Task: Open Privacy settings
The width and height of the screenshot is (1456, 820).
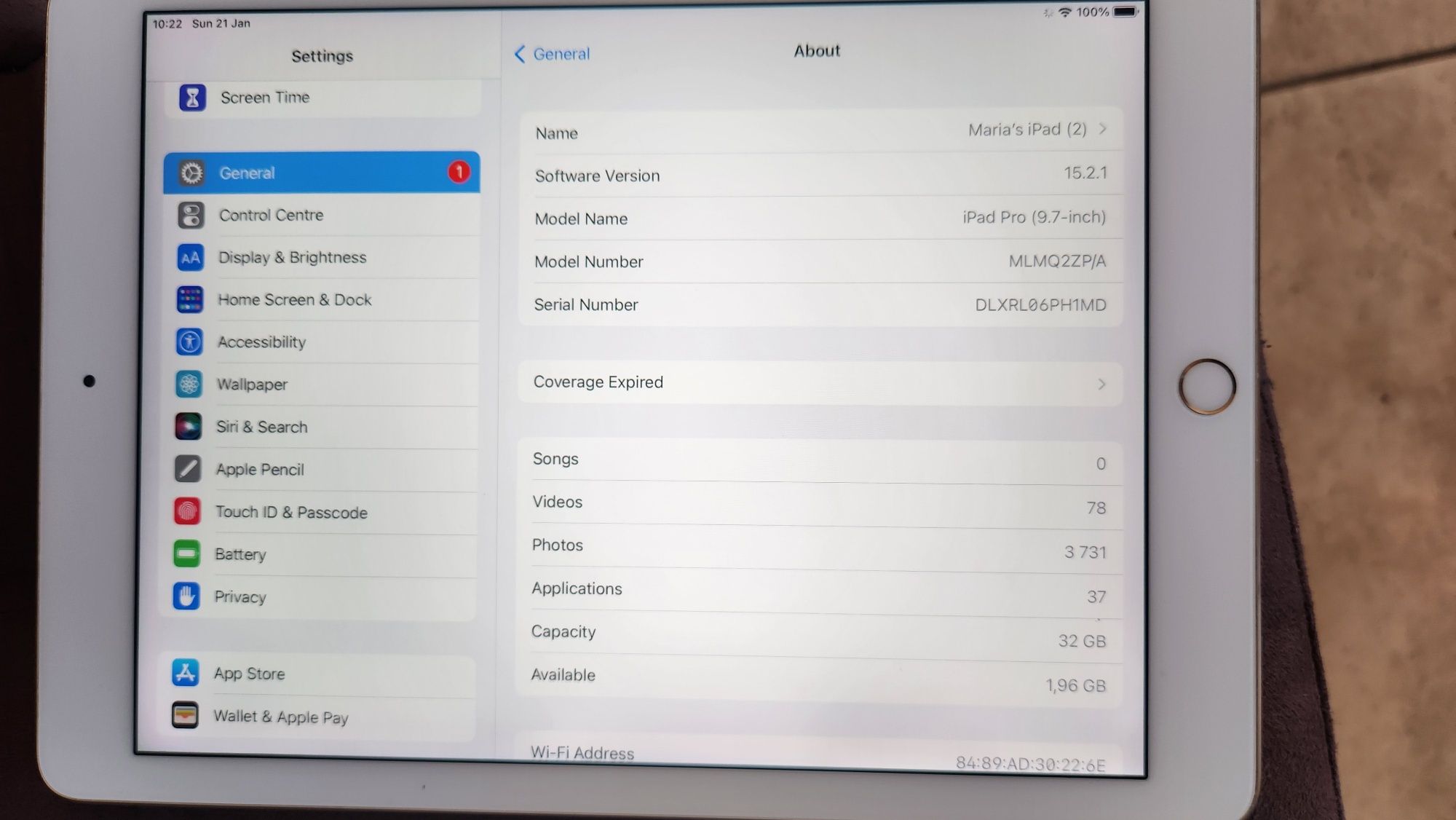Action: (x=239, y=596)
